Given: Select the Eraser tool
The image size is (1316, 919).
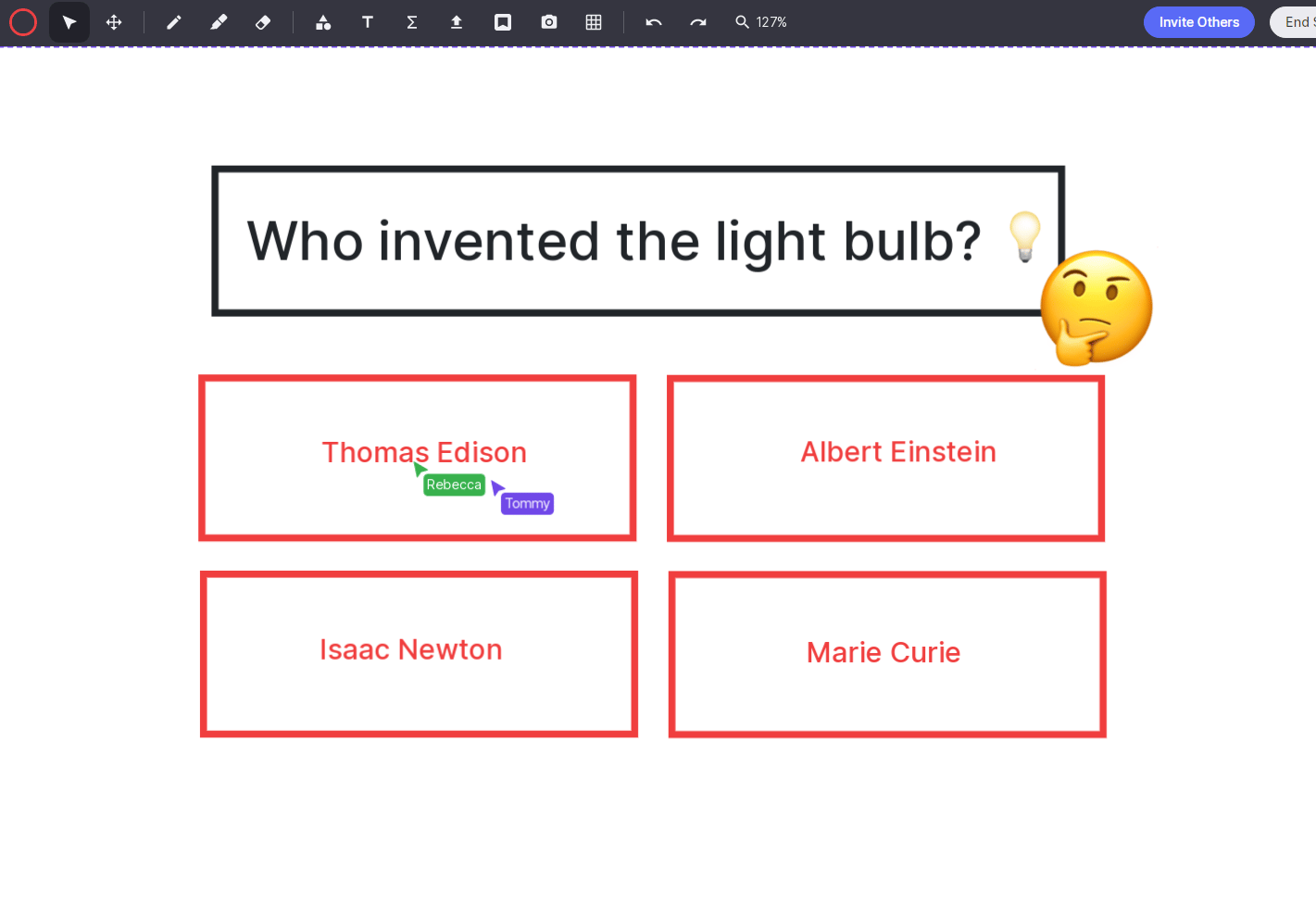Looking at the screenshot, I should pyautogui.click(x=263, y=22).
